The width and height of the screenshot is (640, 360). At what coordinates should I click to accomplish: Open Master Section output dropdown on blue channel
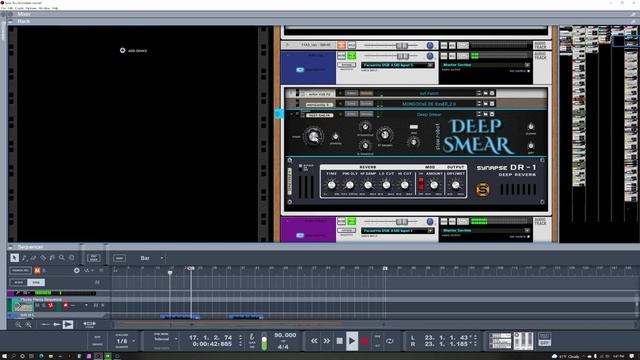tap(486, 65)
